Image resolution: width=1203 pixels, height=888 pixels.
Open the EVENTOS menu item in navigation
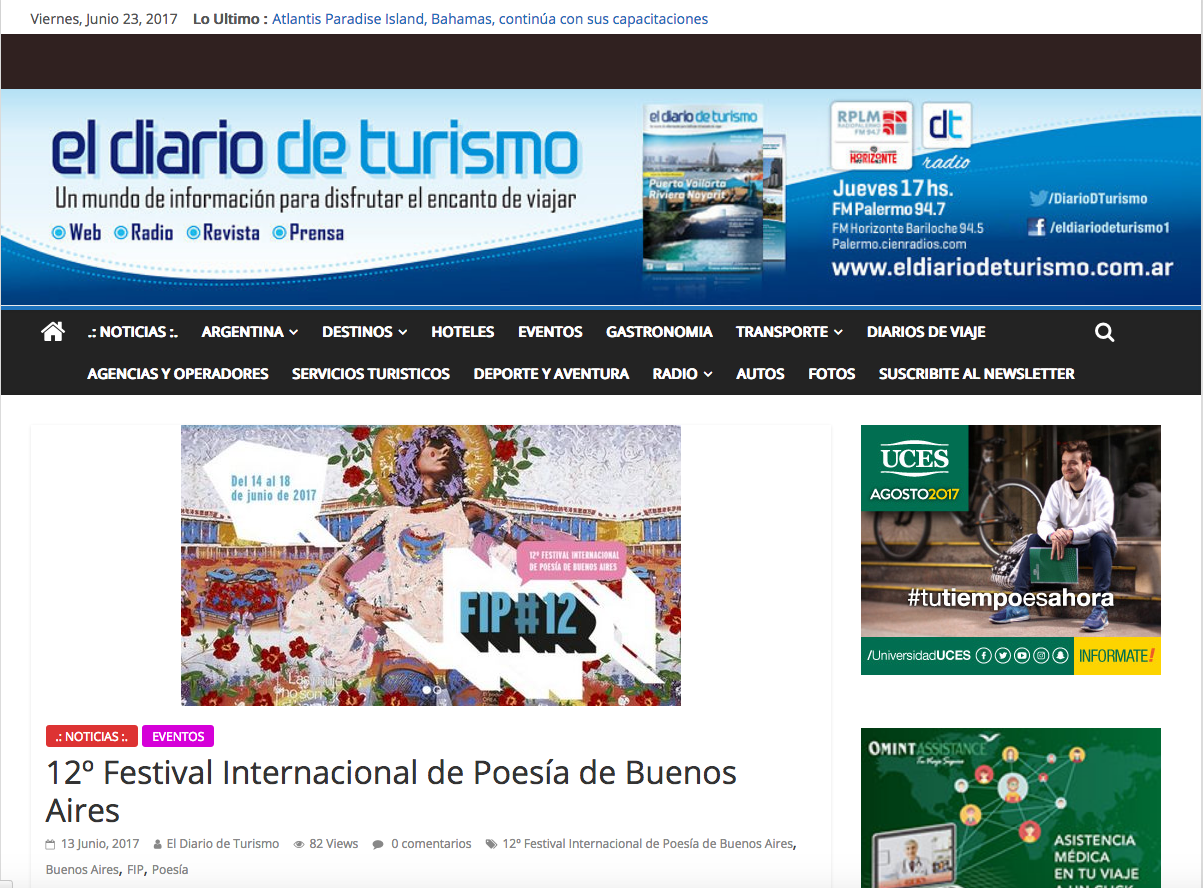(550, 332)
